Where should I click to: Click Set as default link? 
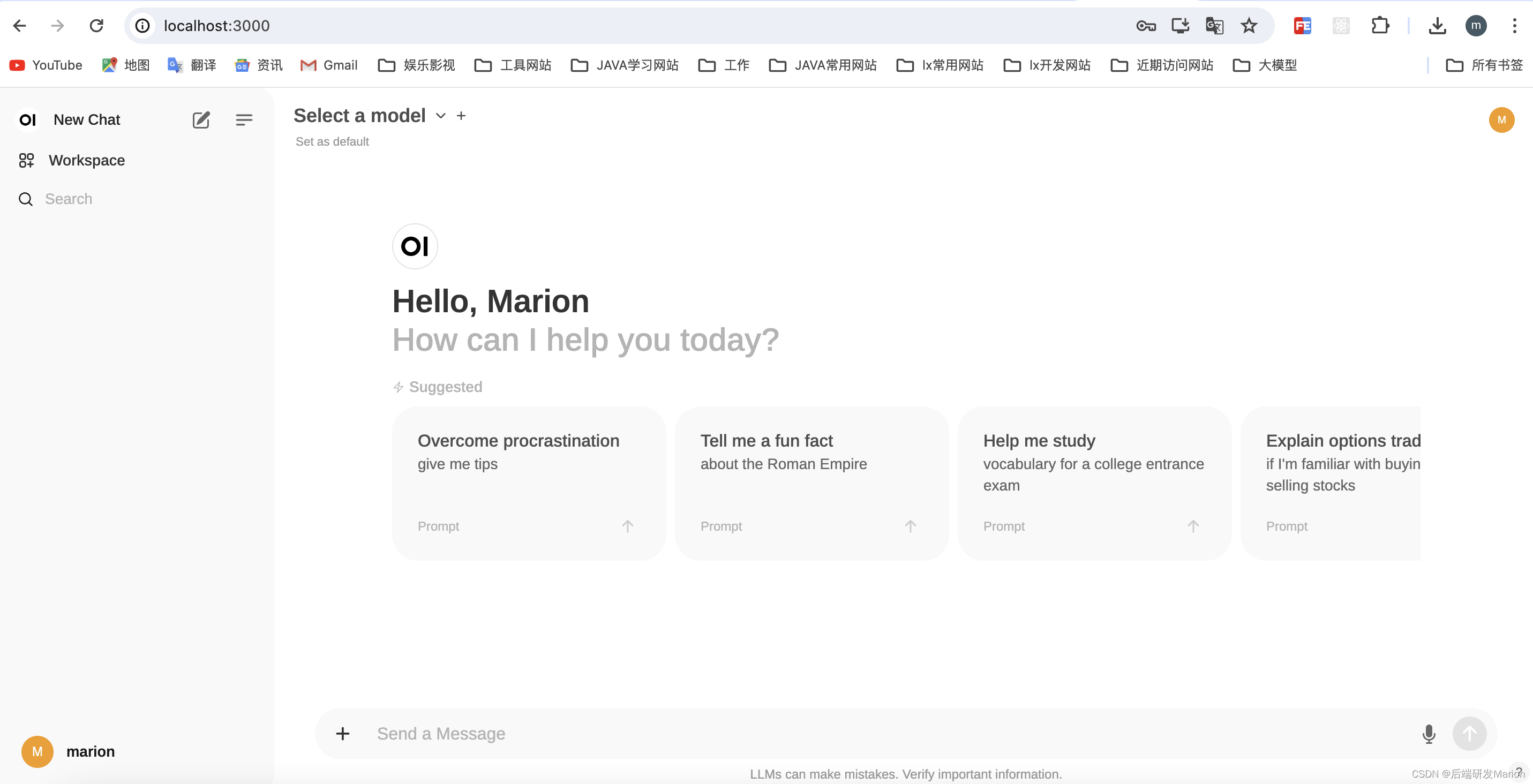[x=332, y=141]
